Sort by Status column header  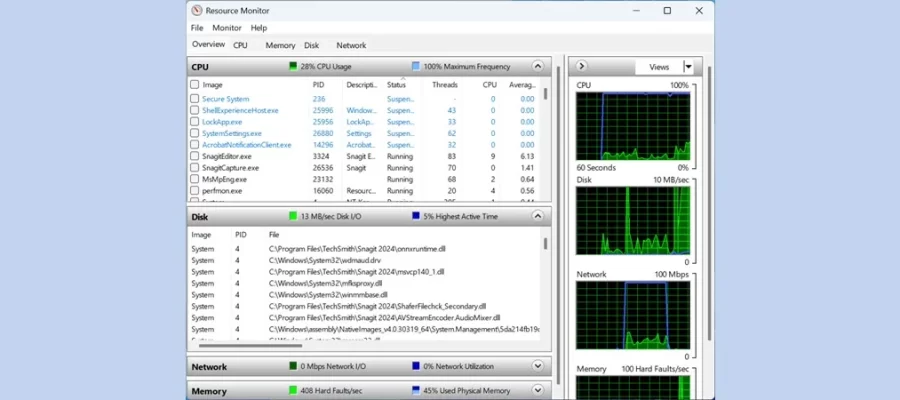396,84
